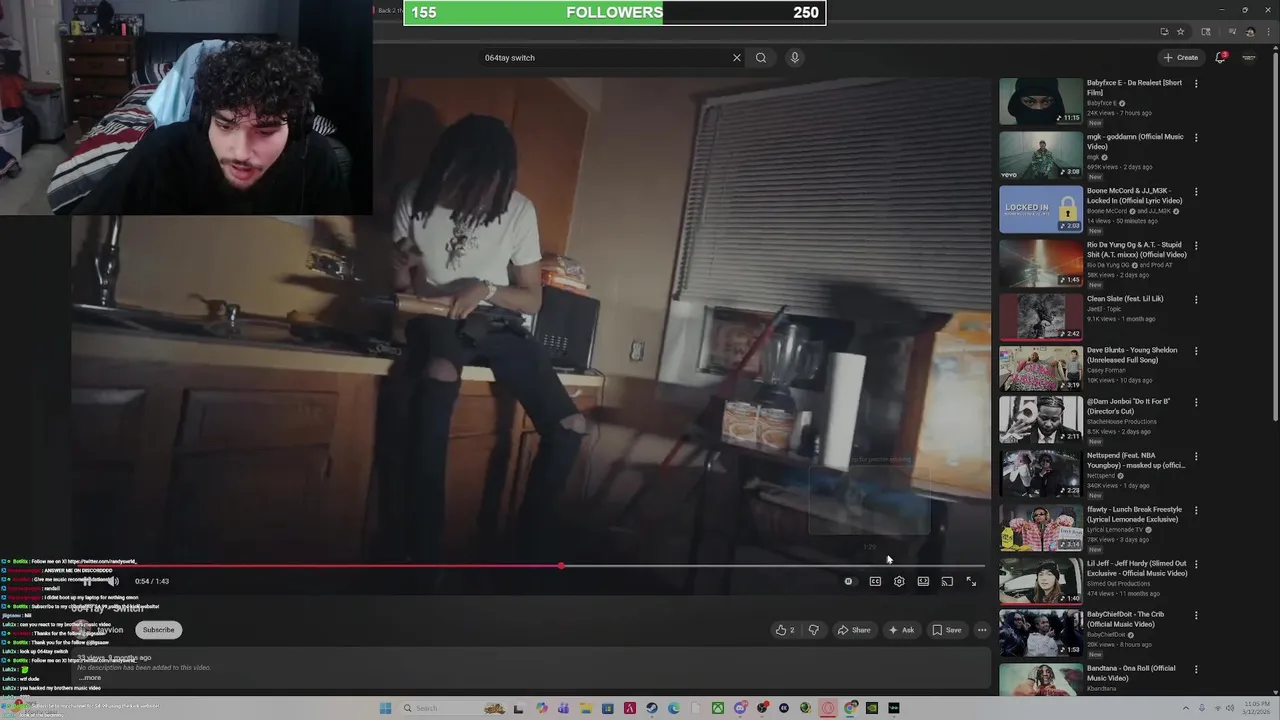Open the Chrome profile avatar

click(1250, 32)
